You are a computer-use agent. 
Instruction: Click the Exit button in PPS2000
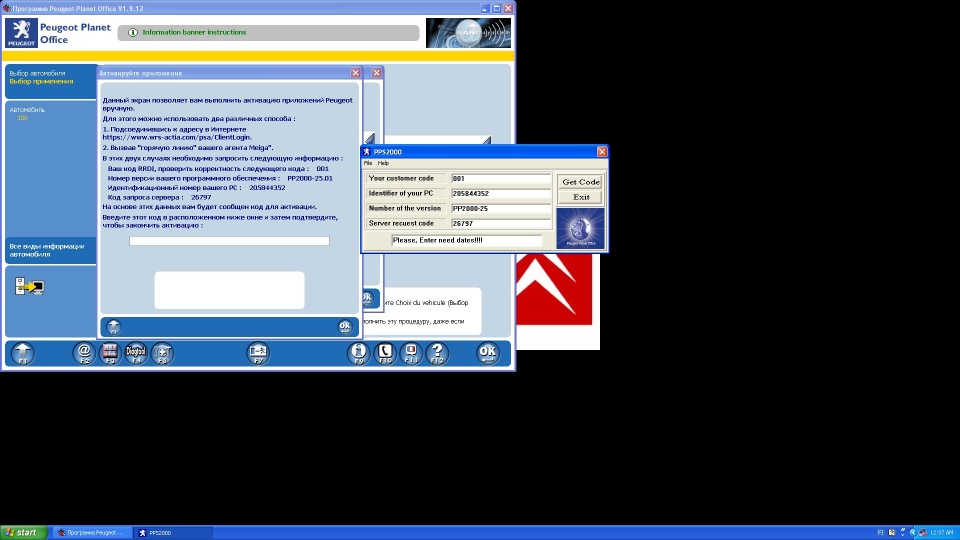(580, 197)
